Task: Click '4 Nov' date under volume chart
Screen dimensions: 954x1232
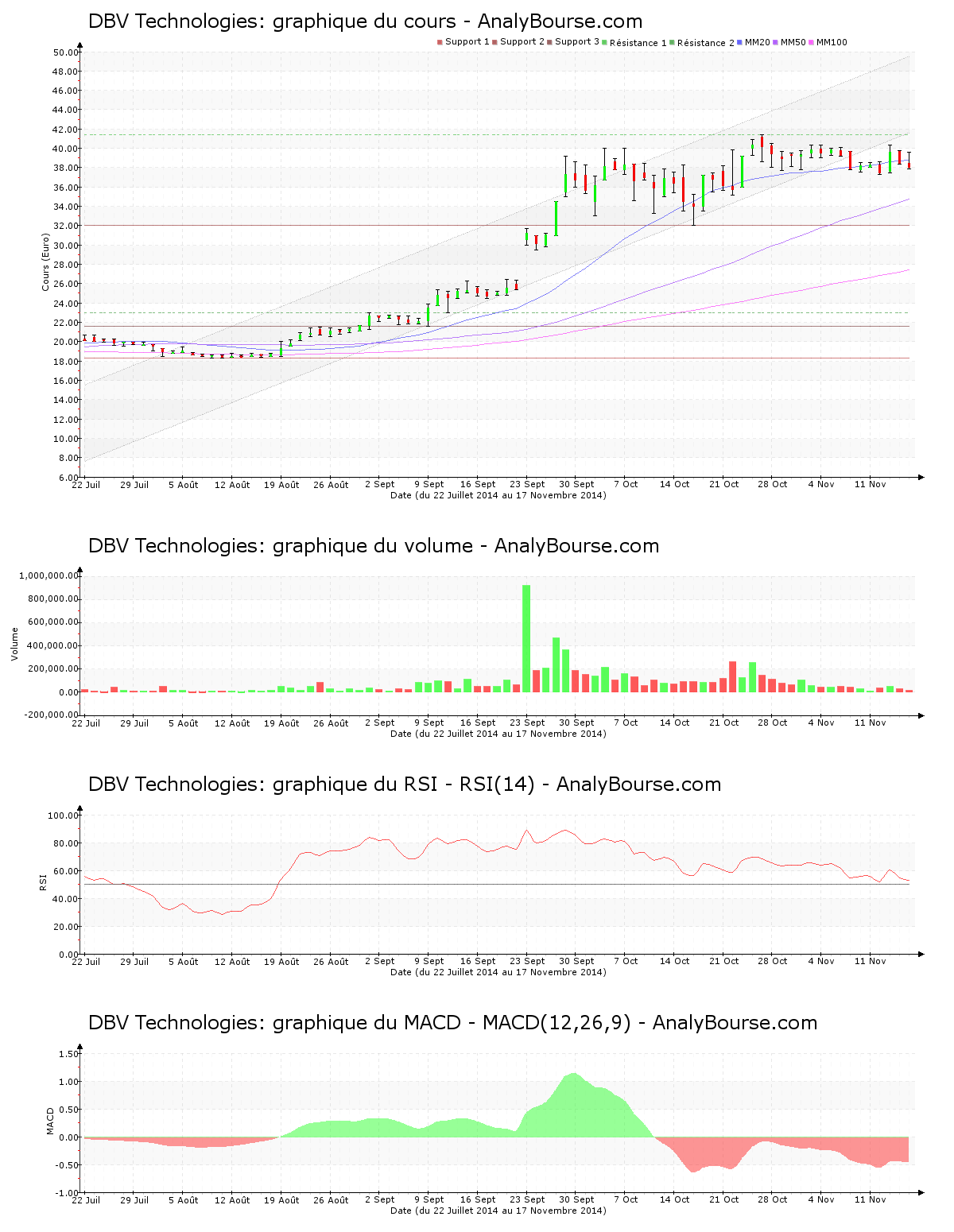Action: pos(822,723)
